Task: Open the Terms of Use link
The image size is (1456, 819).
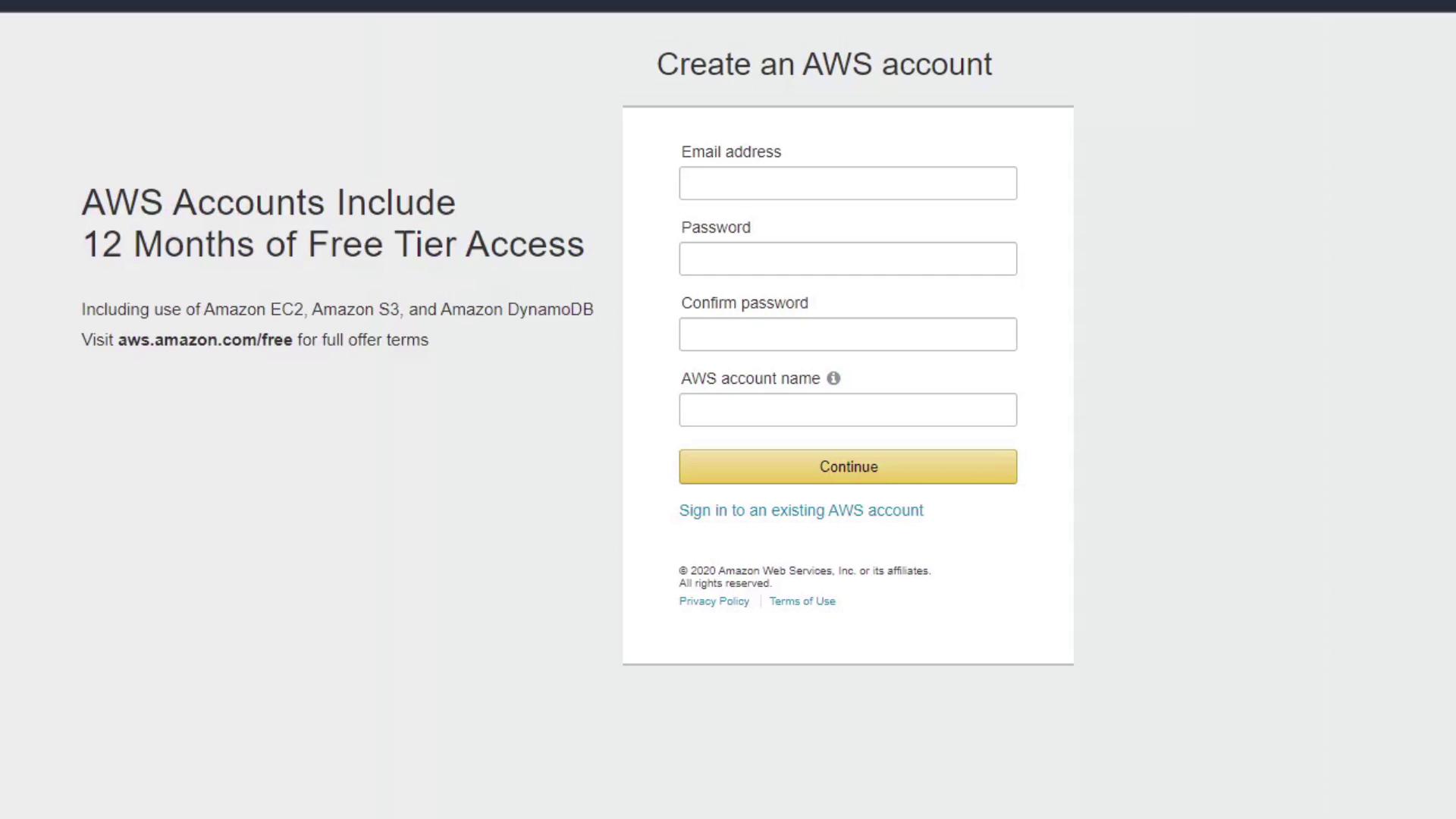Action: [802, 601]
